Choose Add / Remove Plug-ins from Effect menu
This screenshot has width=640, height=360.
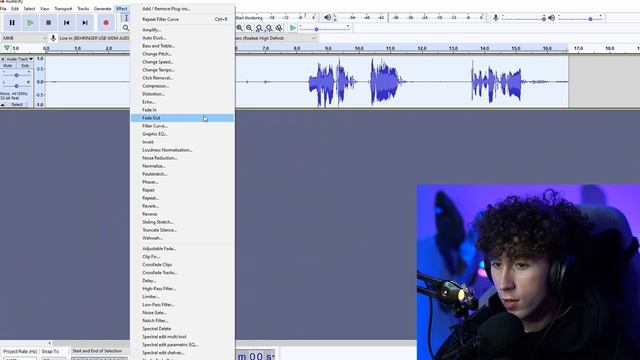182,9
